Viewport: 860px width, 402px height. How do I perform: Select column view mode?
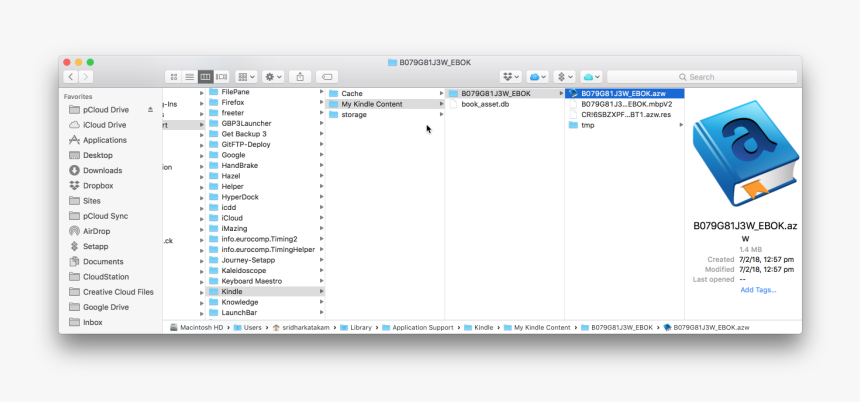(206, 77)
